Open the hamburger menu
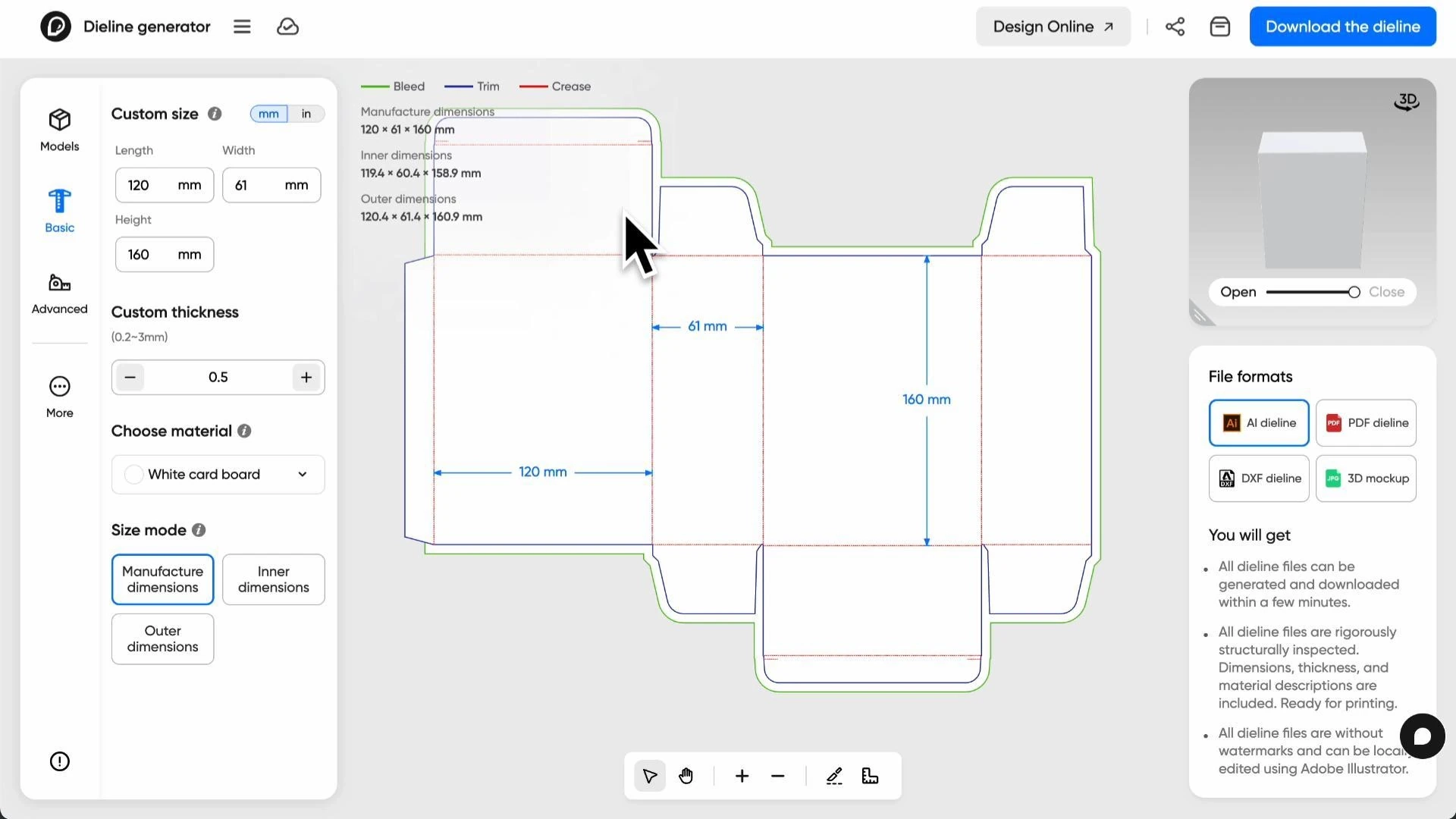Screen dimensions: 1456x819 242,26
